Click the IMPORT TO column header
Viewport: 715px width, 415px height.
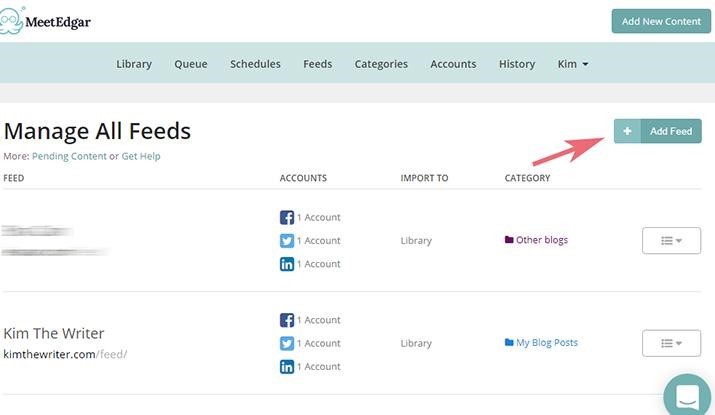pos(424,178)
